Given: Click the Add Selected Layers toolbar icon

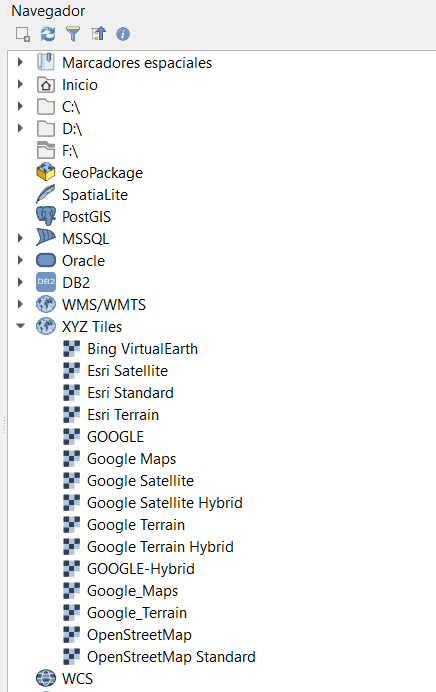Looking at the screenshot, I should [23, 34].
